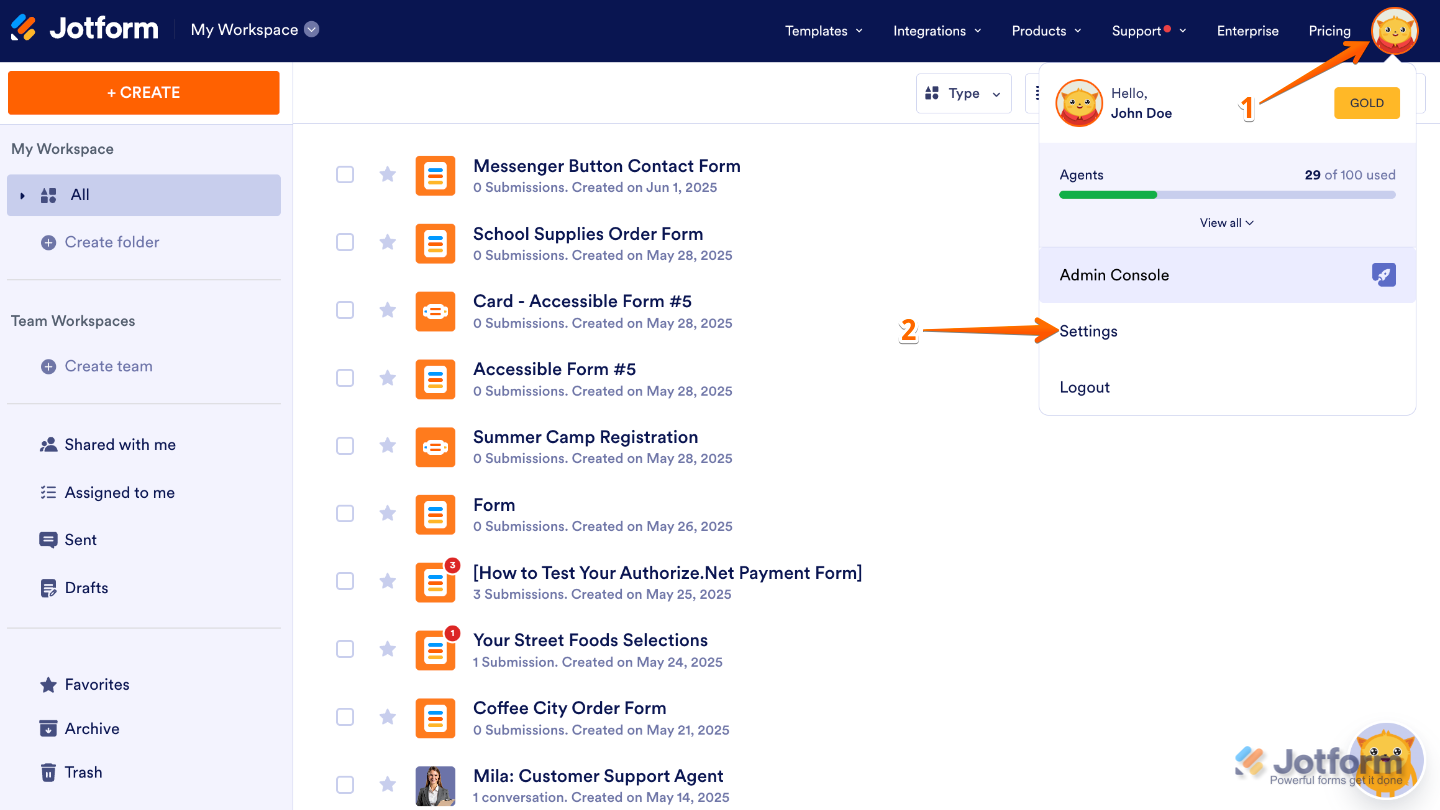Image resolution: width=1440 pixels, height=810 pixels.
Task: Open the Templates menu
Action: point(823,30)
